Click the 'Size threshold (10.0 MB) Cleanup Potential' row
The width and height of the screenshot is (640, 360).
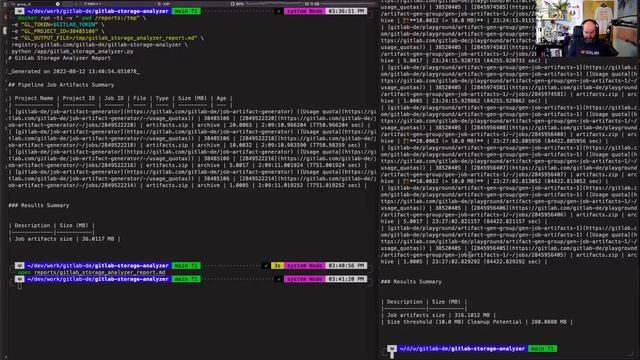(x=477, y=322)
